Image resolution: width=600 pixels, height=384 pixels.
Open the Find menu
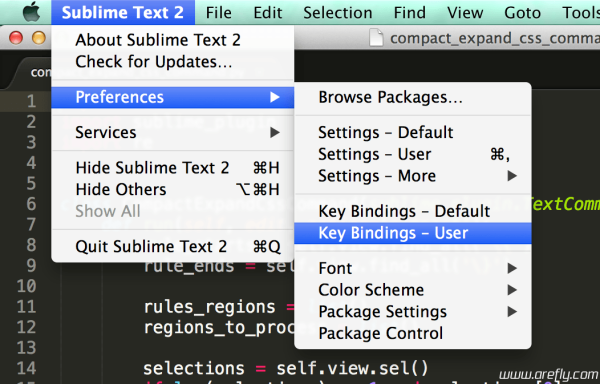(x=409, y=12)
